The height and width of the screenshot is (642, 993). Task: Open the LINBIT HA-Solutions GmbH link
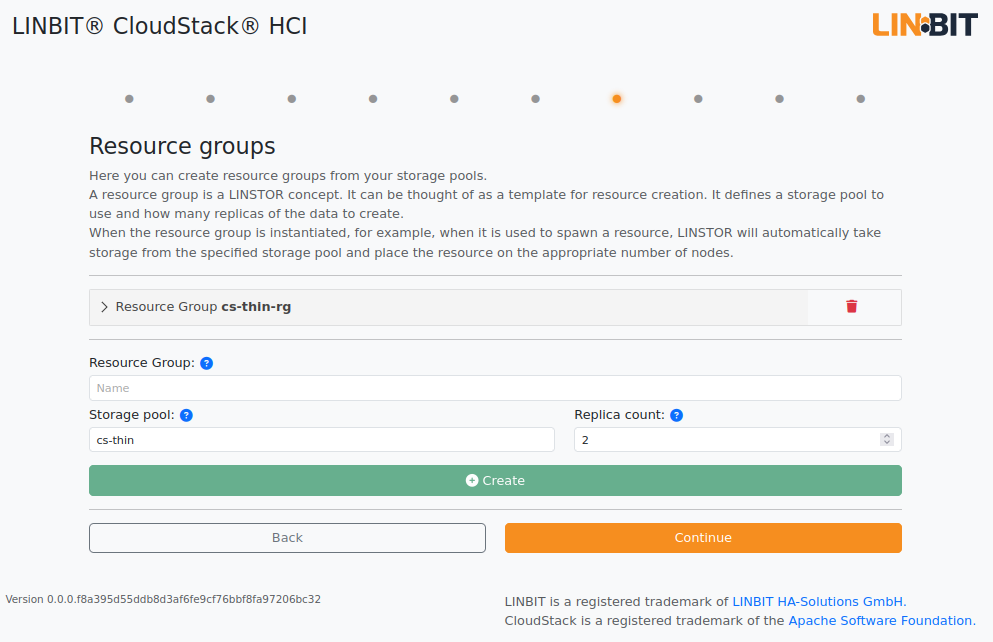pyautogui.click(x=819, y=601)
